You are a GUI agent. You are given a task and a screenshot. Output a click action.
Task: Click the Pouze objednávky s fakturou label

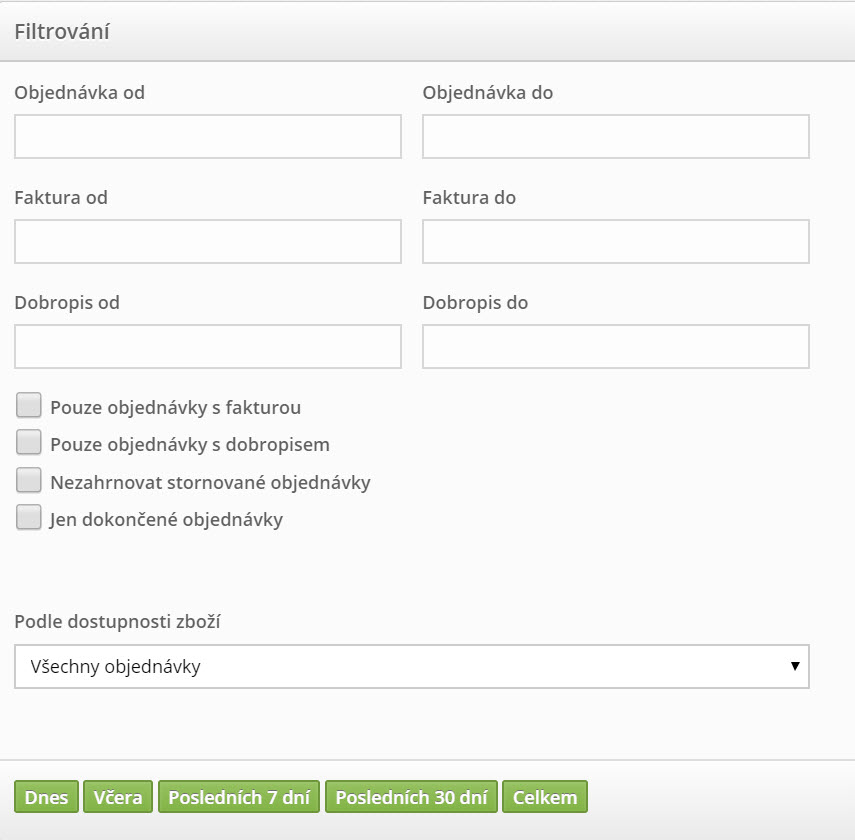[x=176, y=407]
